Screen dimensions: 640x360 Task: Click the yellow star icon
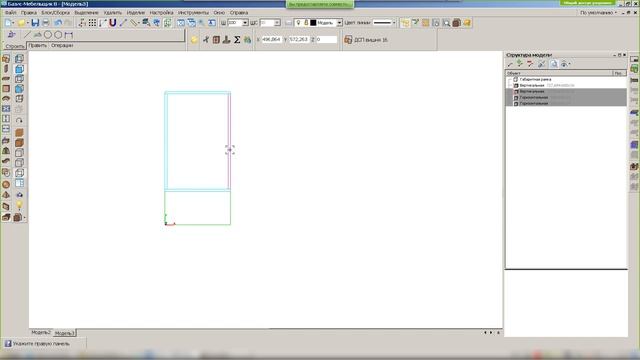coord(194,40)
